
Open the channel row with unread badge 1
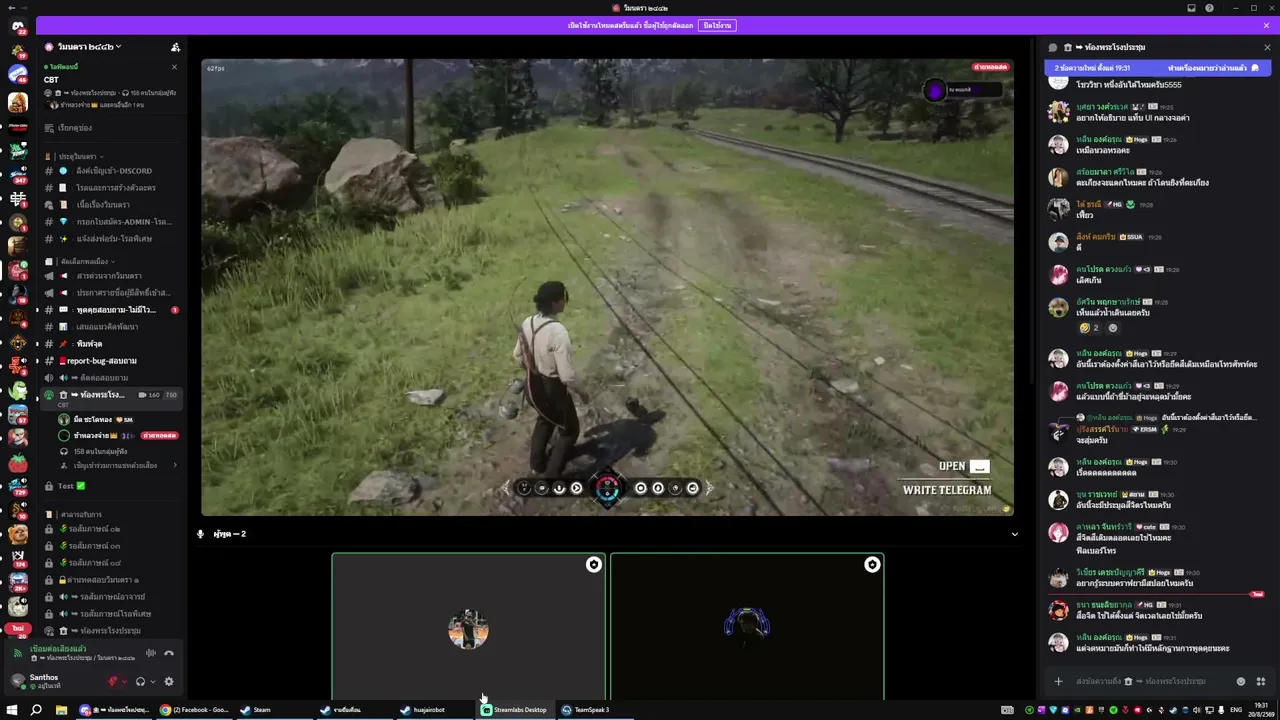(x=112, y=310)
